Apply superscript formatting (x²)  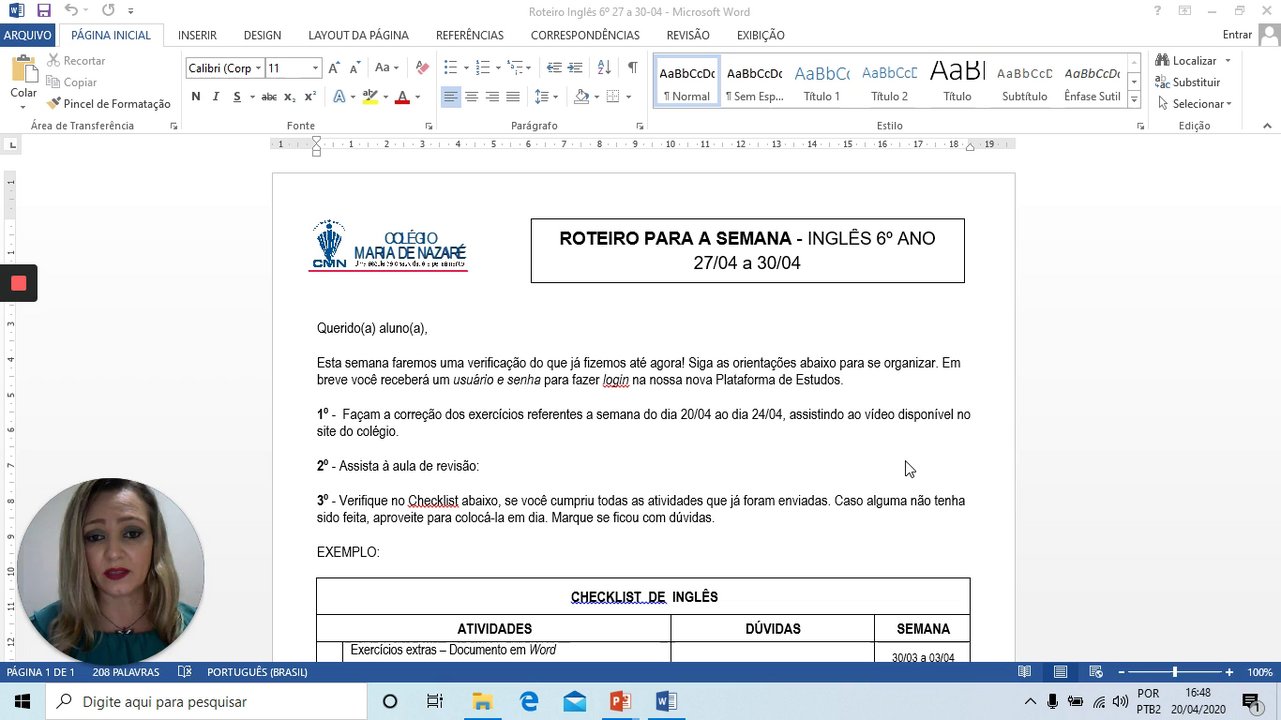click(x=310, y=97)
